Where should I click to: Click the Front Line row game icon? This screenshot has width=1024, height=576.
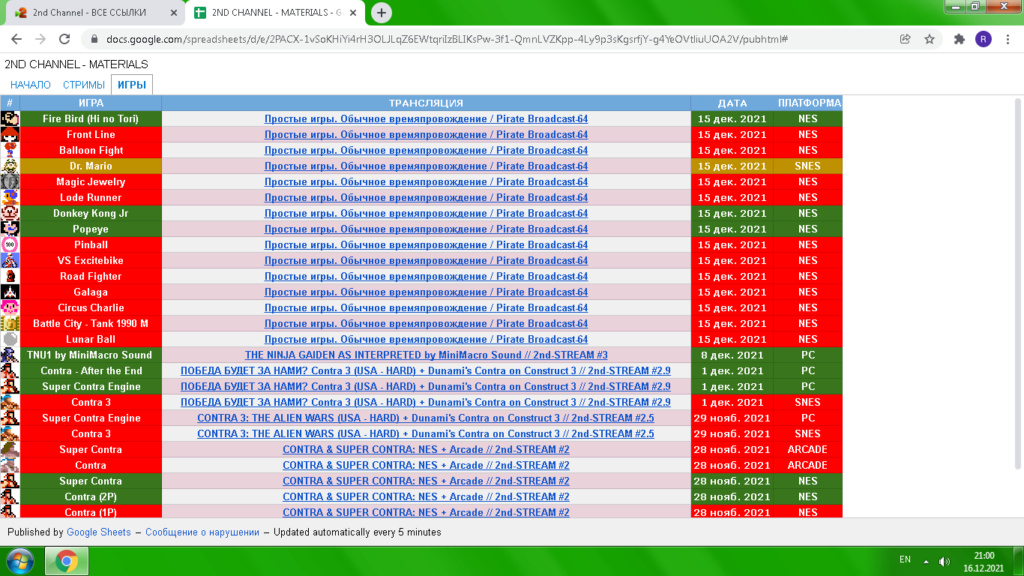tap(10, 135)
